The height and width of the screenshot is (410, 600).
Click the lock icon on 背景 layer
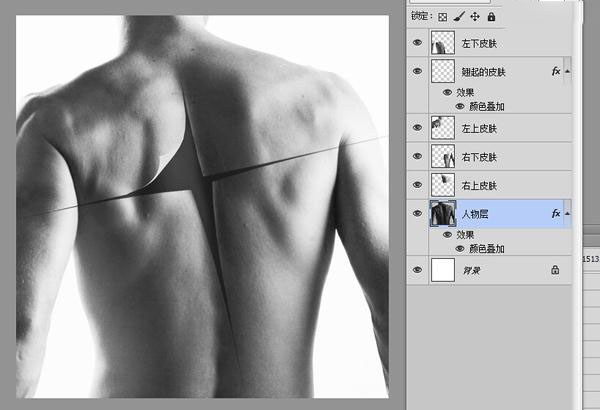click(555, 270)
